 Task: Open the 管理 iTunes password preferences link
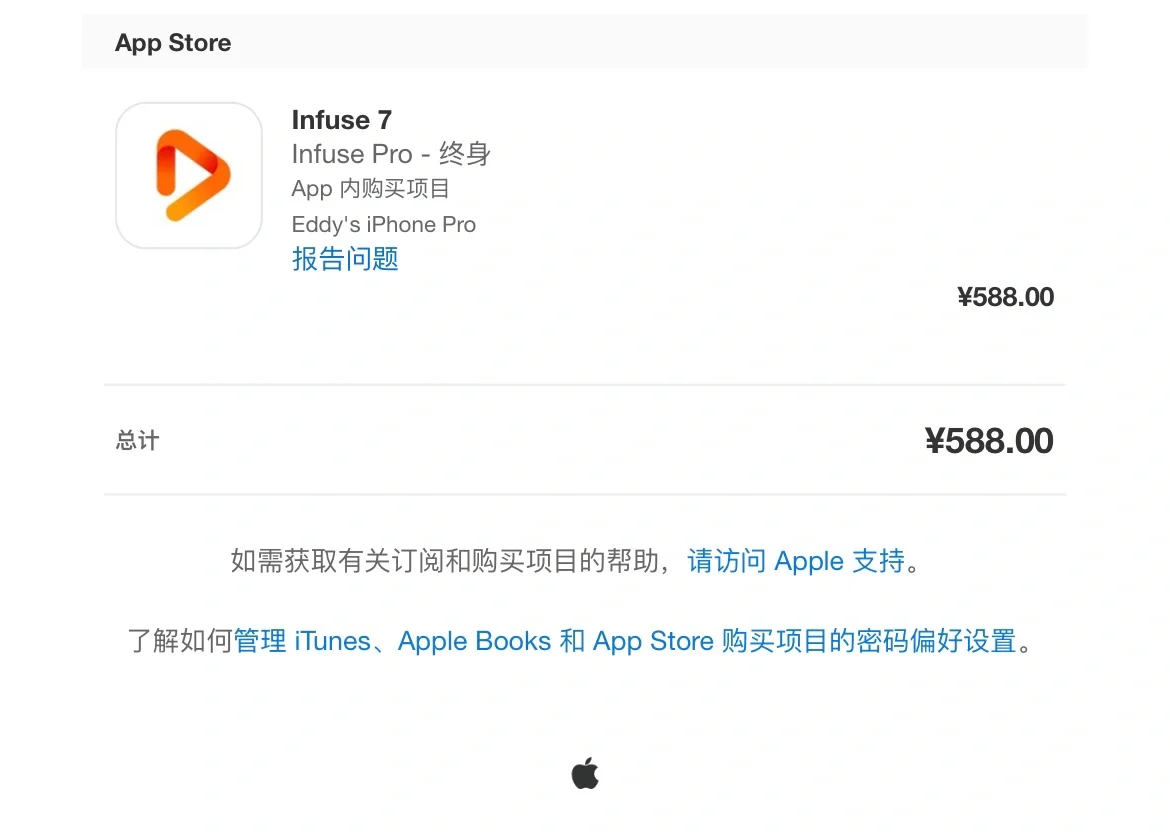point(625,641)
